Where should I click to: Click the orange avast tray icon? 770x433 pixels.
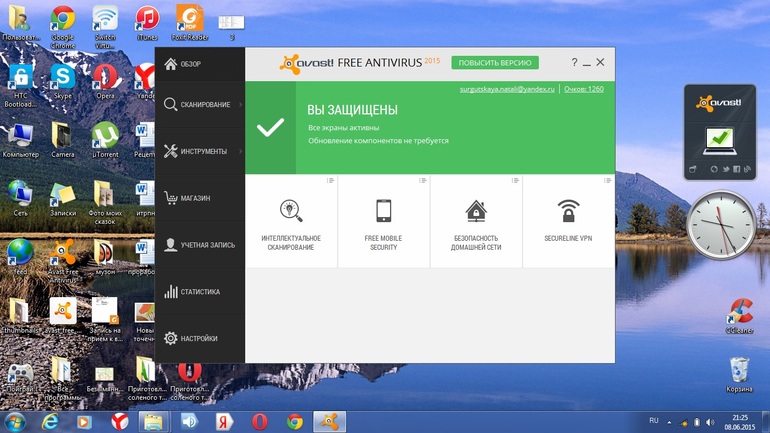(x=684, y=422)
